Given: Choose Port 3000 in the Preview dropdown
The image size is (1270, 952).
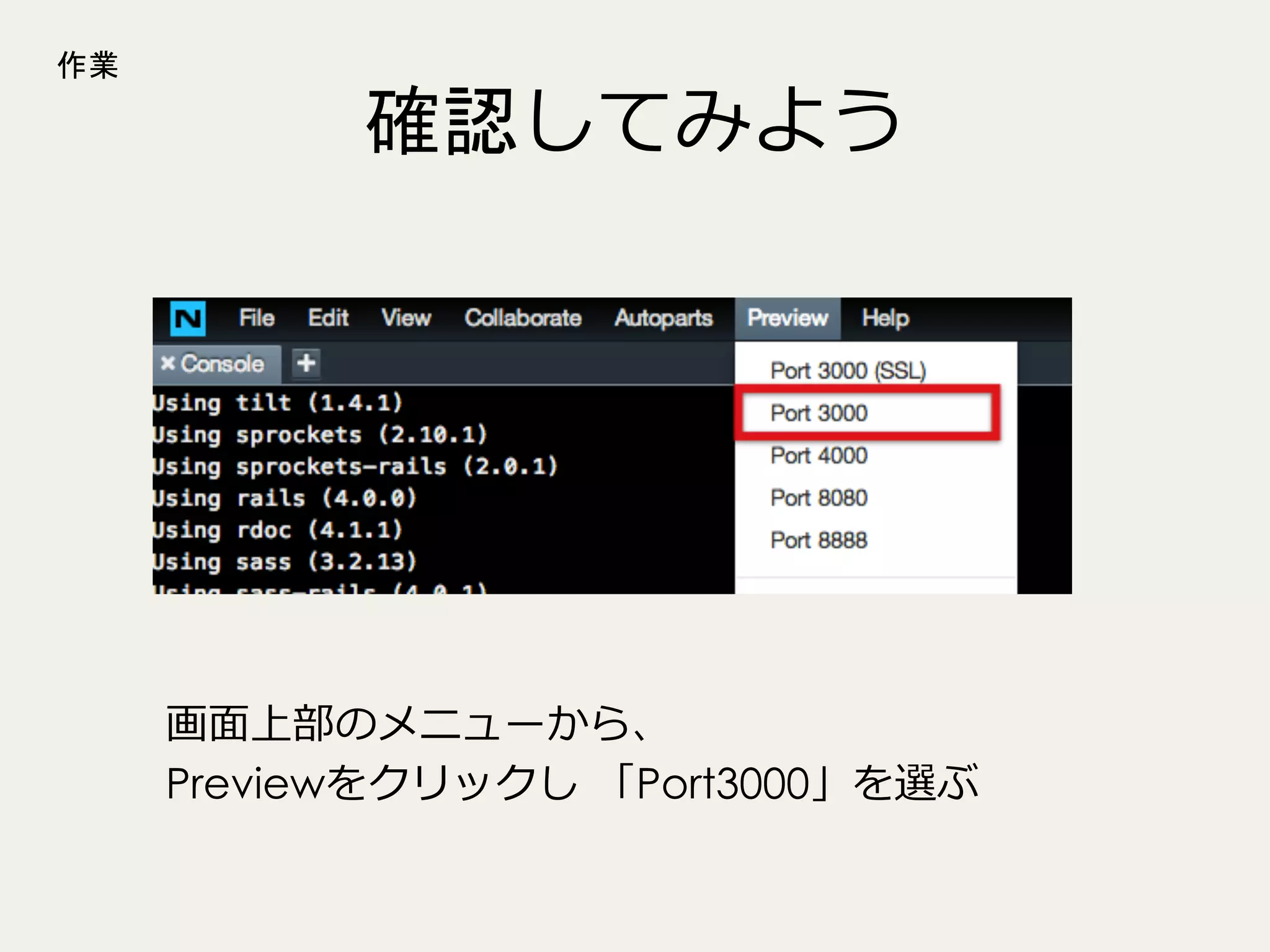Looking at the screenshot, I should pos(819,413).
